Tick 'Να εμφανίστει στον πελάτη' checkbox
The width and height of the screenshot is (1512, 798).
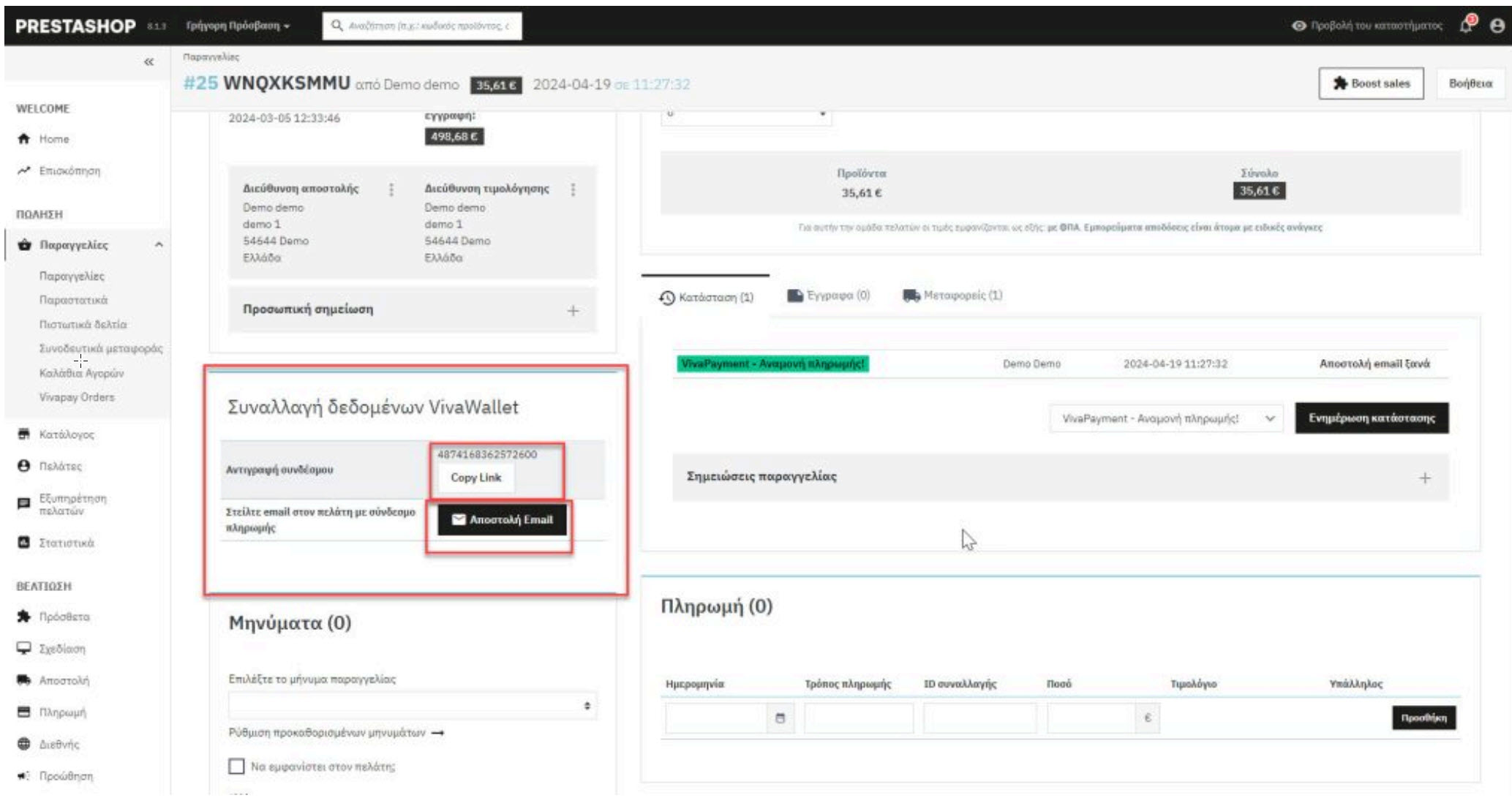click(x=236, y=766)
